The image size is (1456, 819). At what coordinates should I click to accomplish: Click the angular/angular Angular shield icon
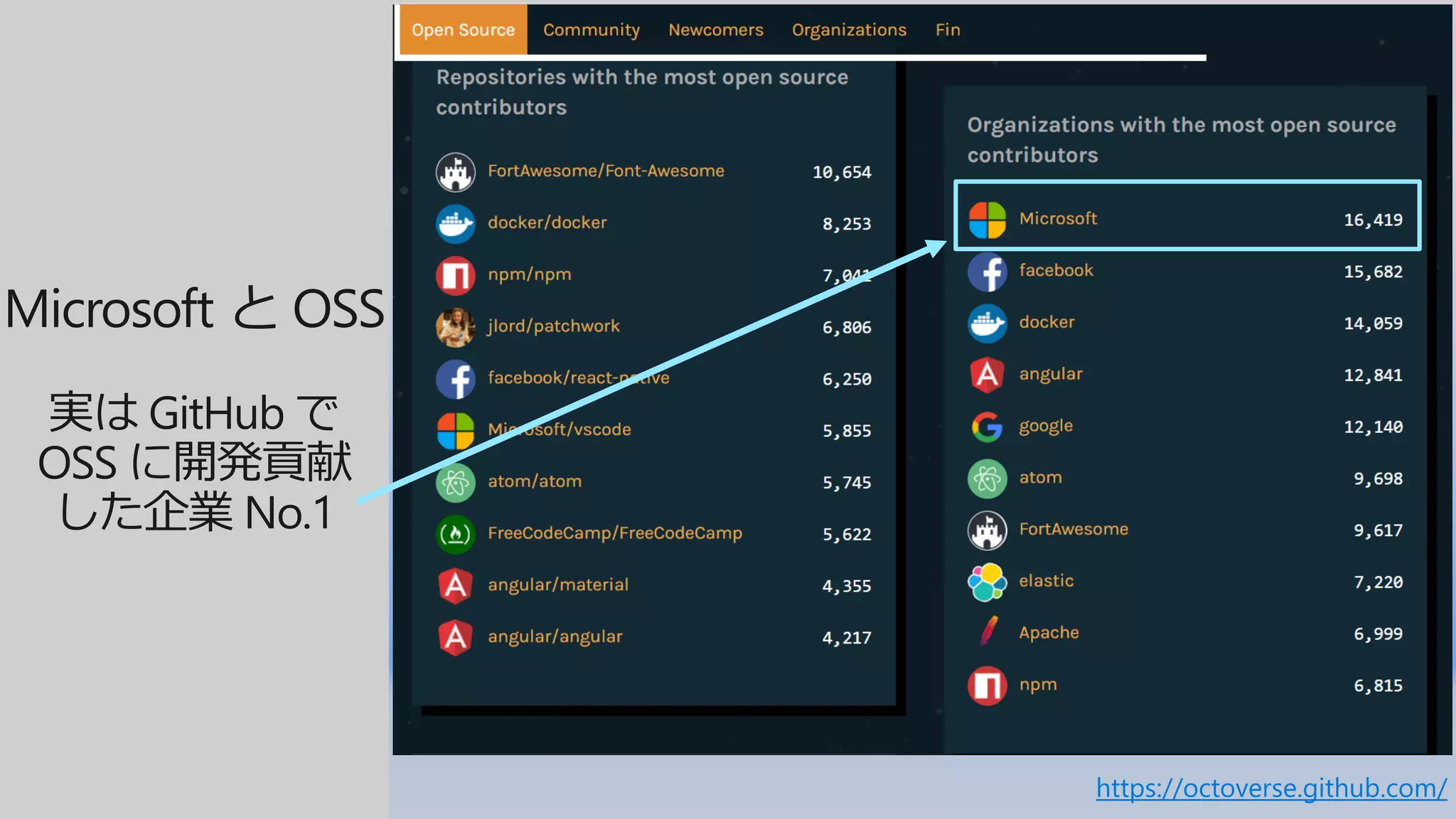click(x=456, y=638)
